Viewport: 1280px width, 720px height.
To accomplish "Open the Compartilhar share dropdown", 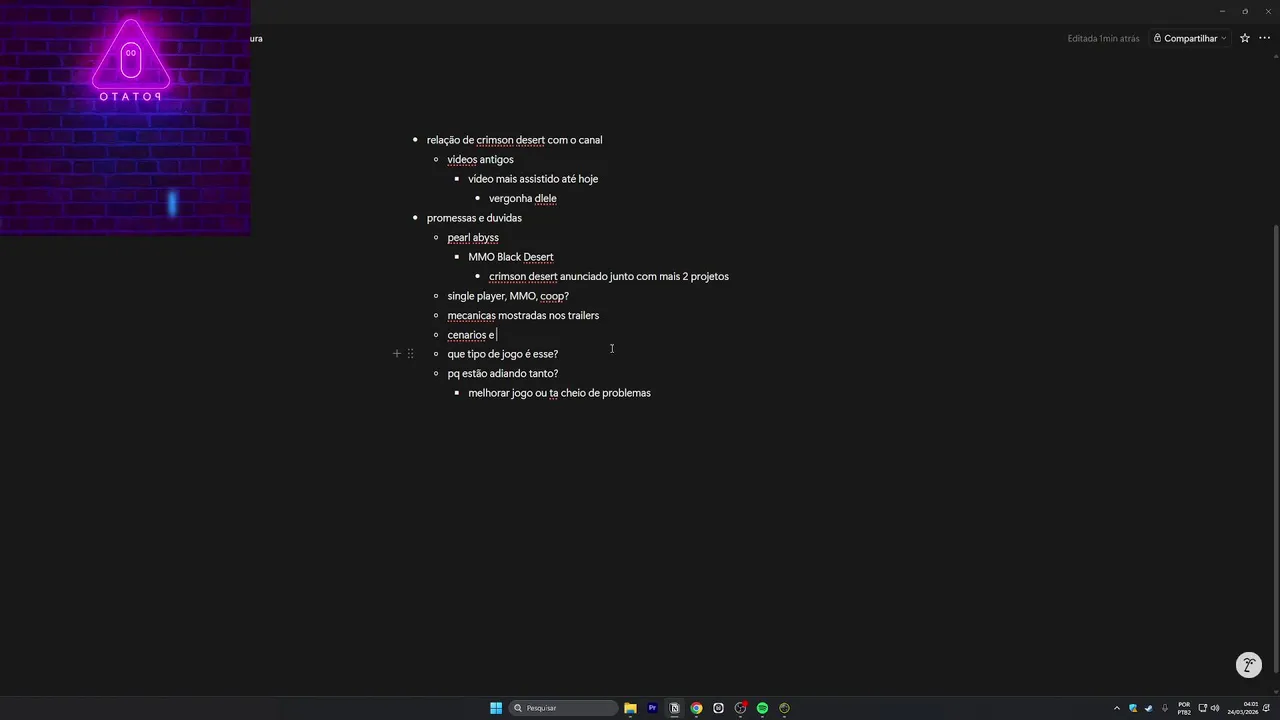I will 1190,38.
